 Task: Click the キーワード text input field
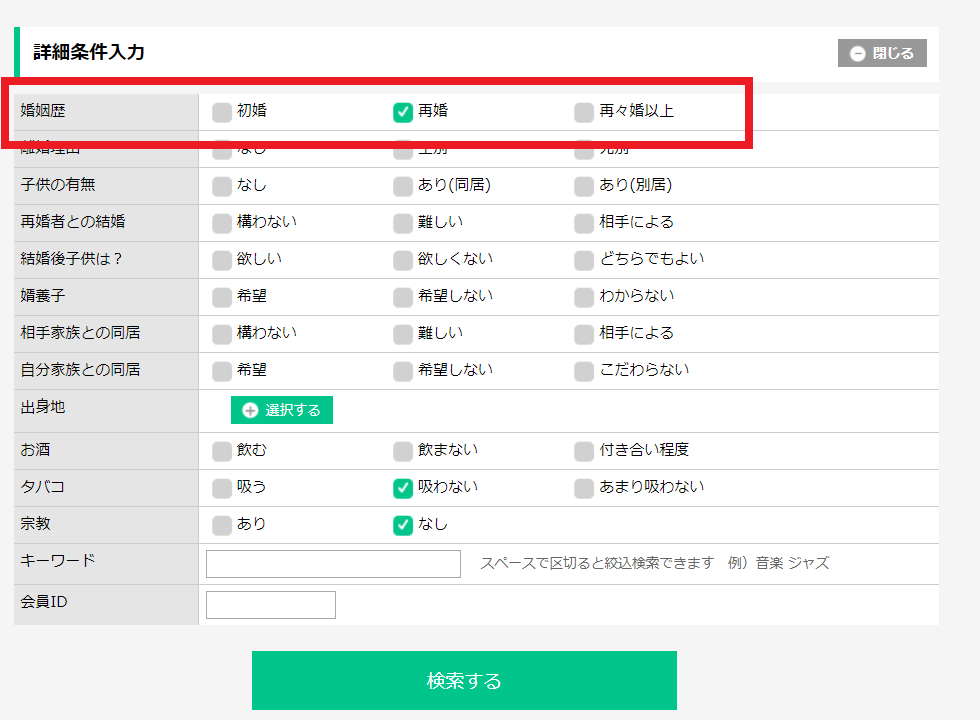pyautogui.click(x=333, y=564)
